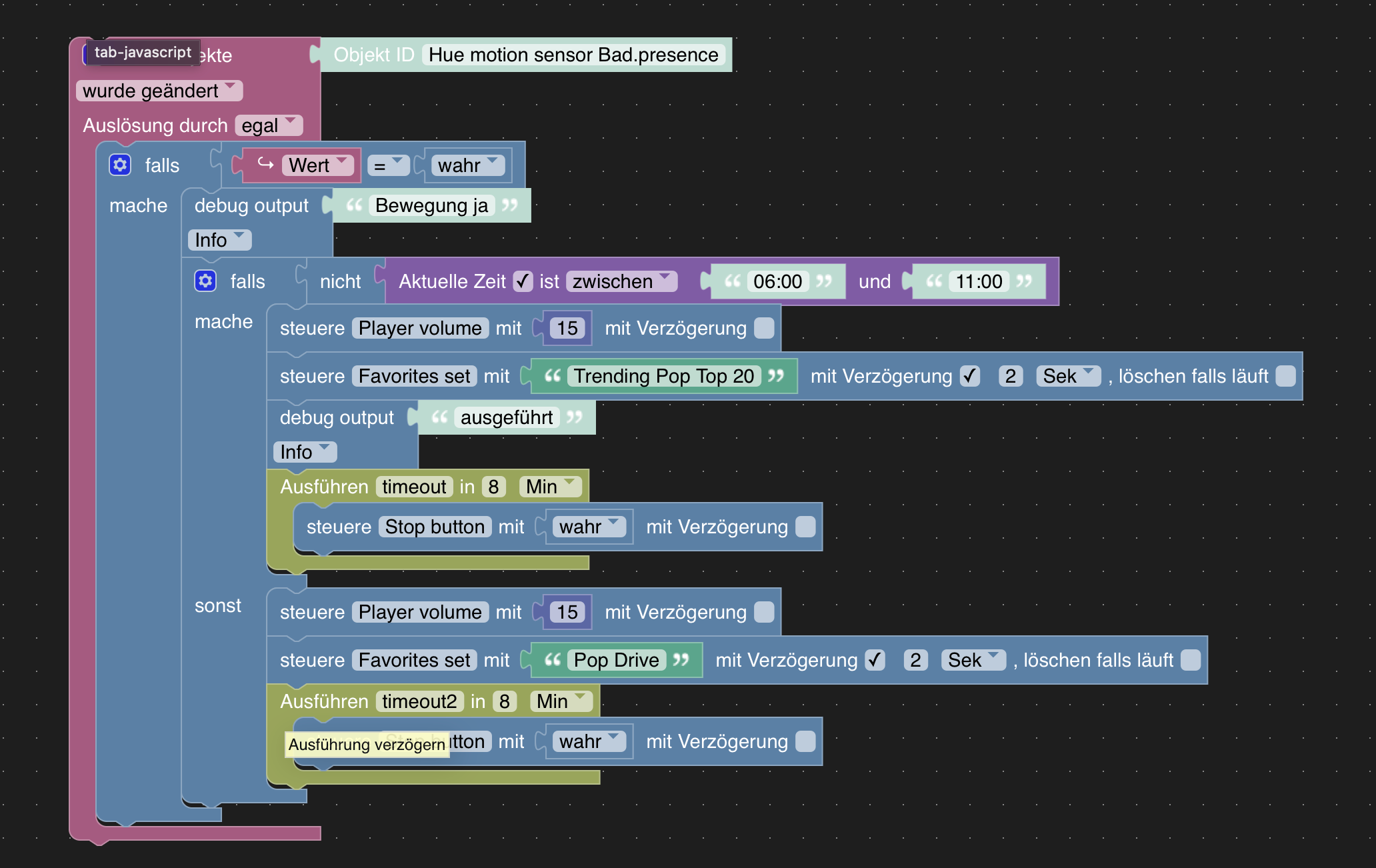Click opening quote icon of Bewegung ja
1376x868 pixels.
pyautogui.click(x=354, y=205)
